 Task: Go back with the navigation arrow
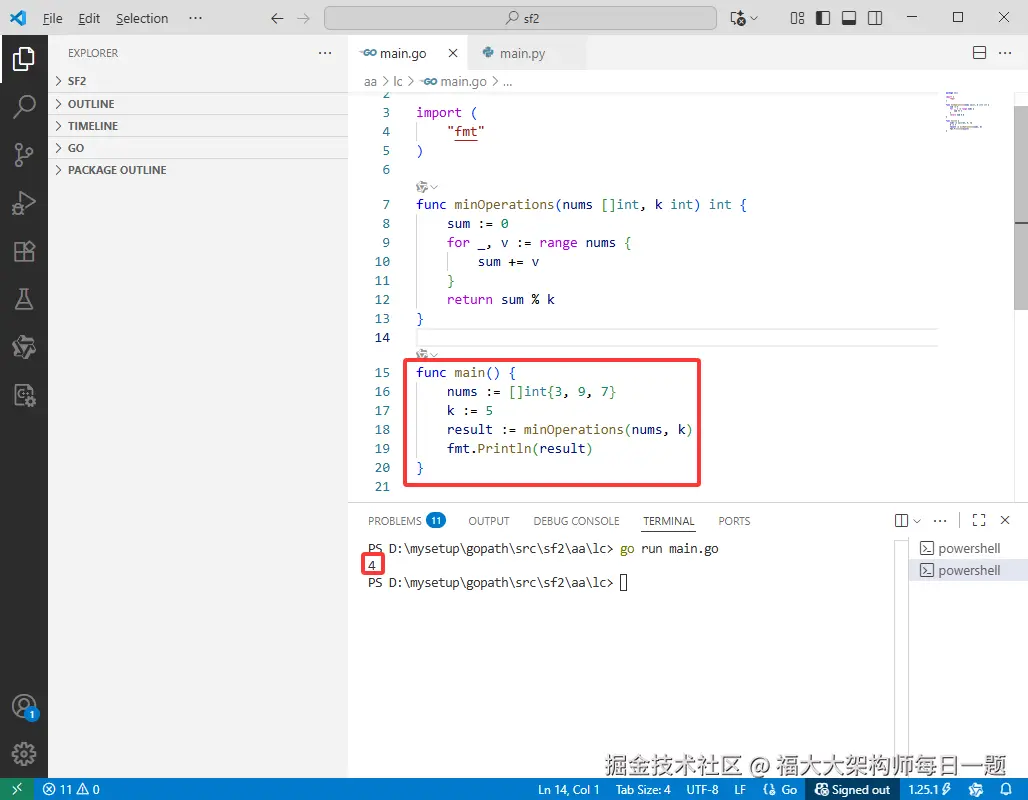(277, 18)
